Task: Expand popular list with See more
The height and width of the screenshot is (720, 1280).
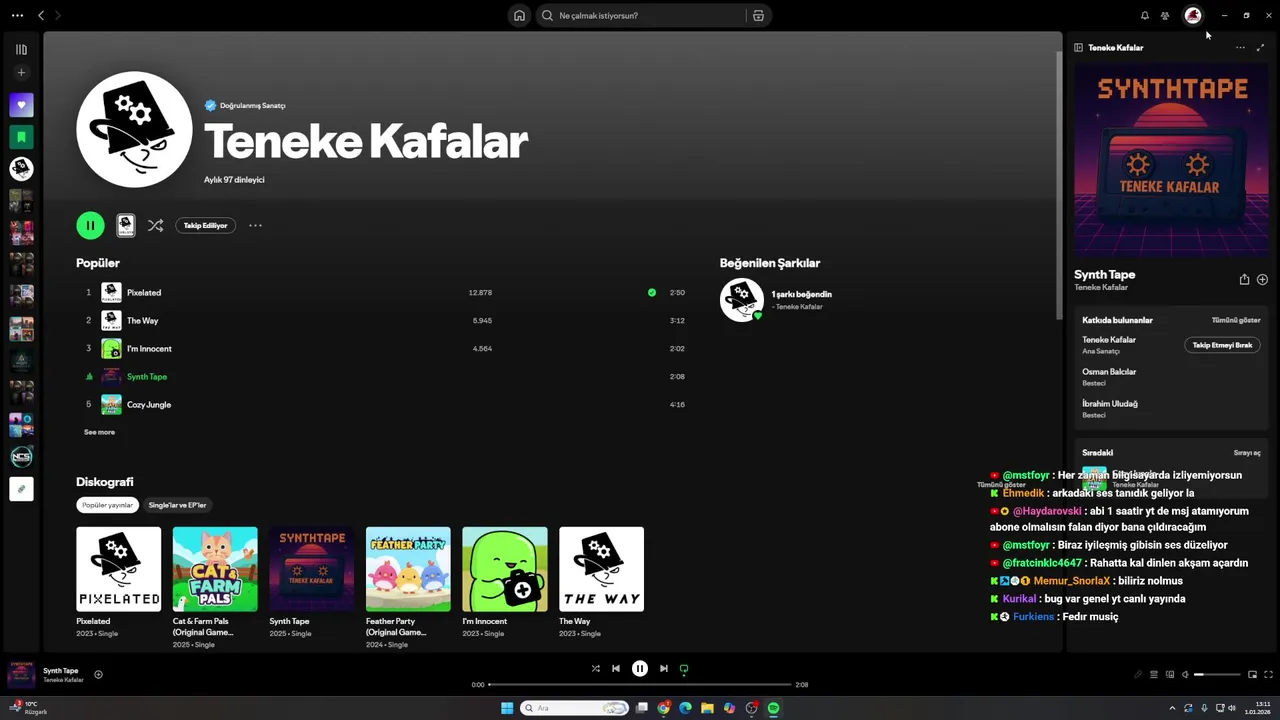Action: [x=99, y=432]
